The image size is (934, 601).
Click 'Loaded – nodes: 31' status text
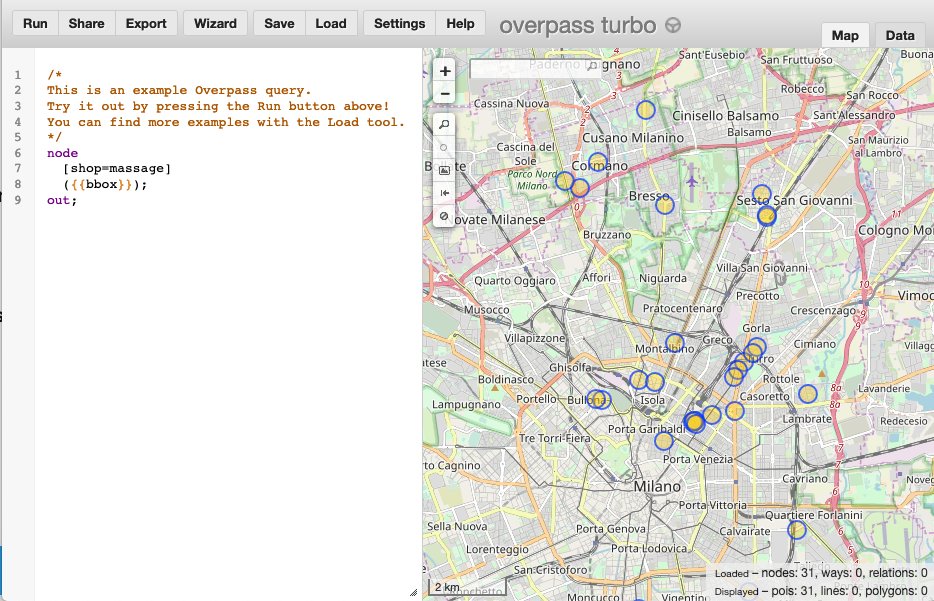coord(765,573)
